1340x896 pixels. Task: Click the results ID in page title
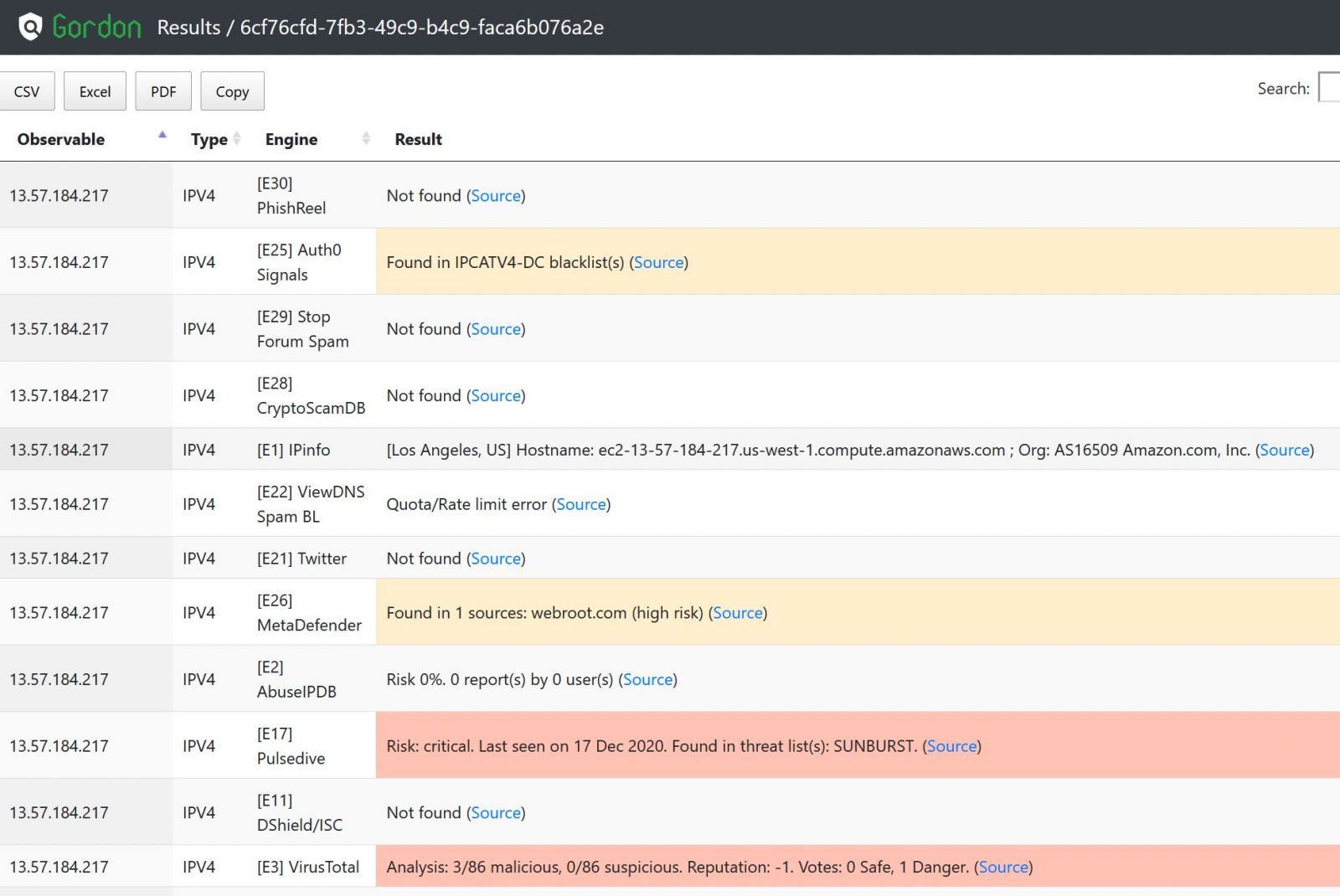pyautogui.click(x=422, y=27)
